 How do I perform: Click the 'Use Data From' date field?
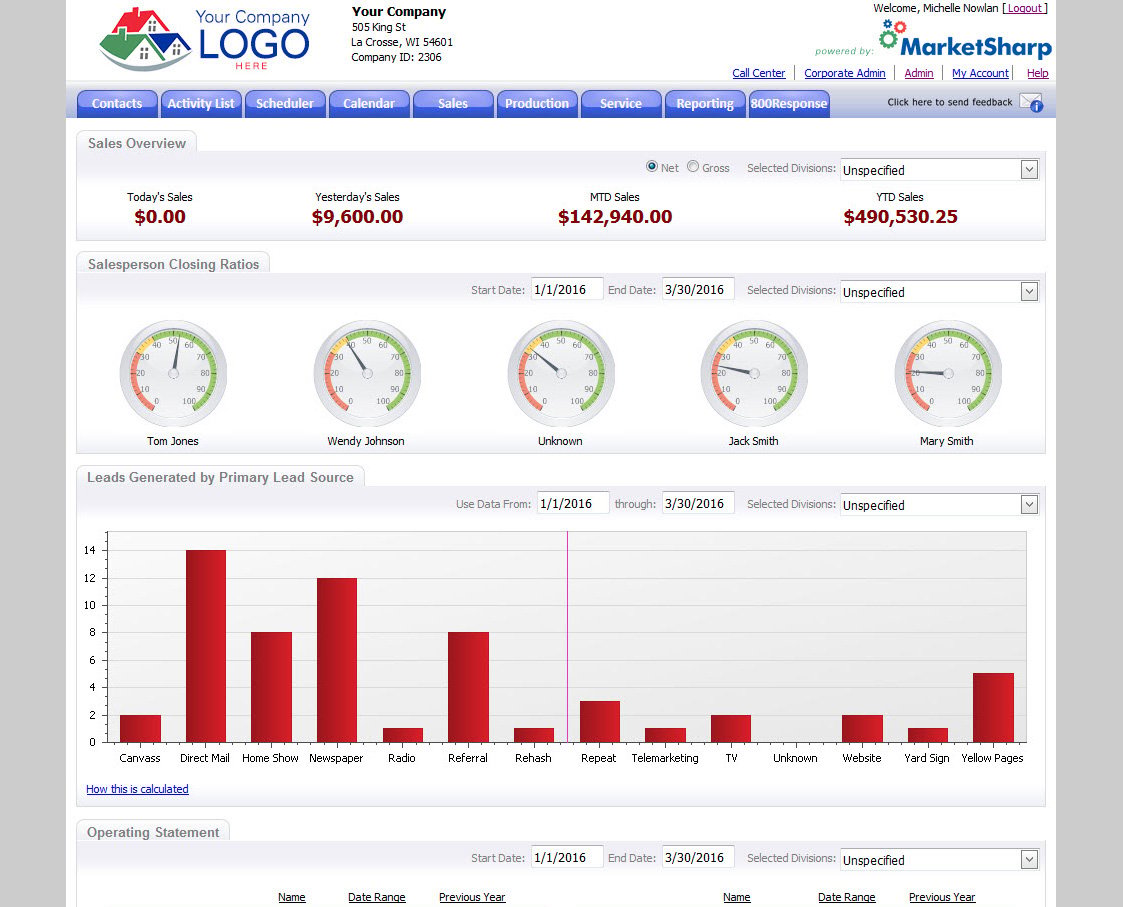pos(573,504)
